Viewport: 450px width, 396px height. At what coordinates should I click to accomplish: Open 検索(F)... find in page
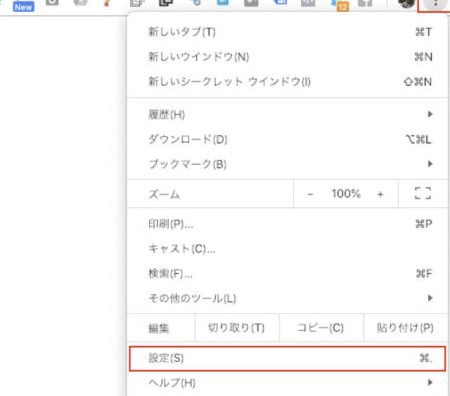tap(287, 274)
